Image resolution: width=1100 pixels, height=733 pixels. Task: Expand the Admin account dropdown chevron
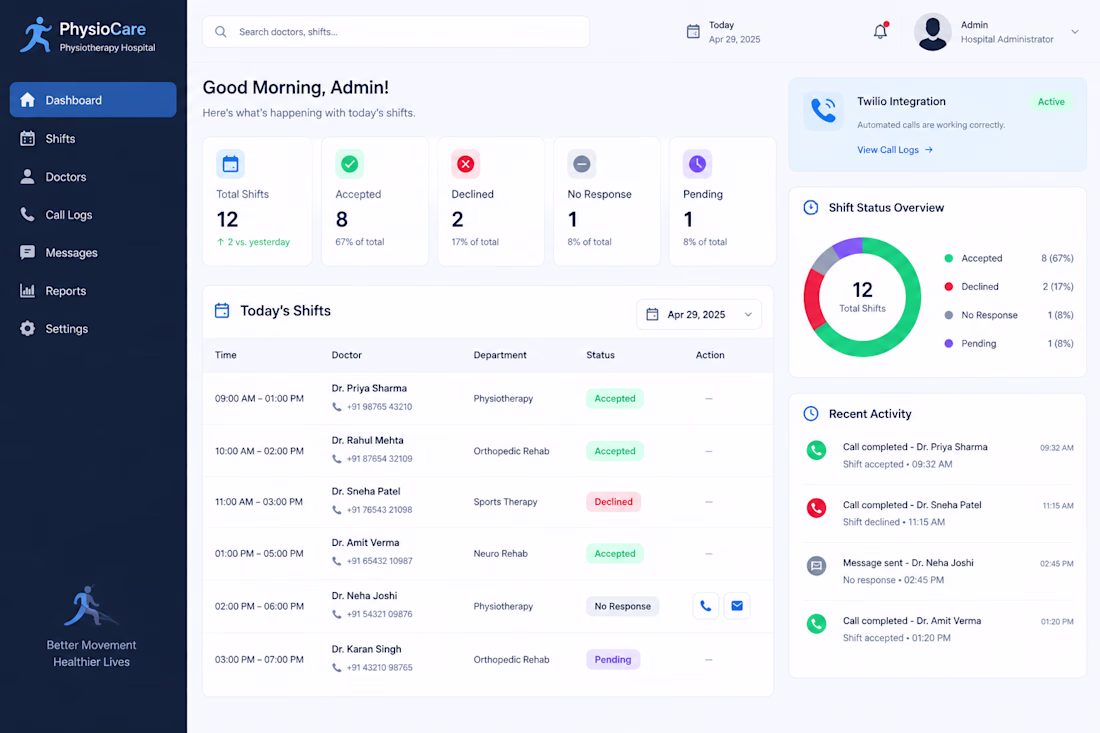click(1075, 32)
